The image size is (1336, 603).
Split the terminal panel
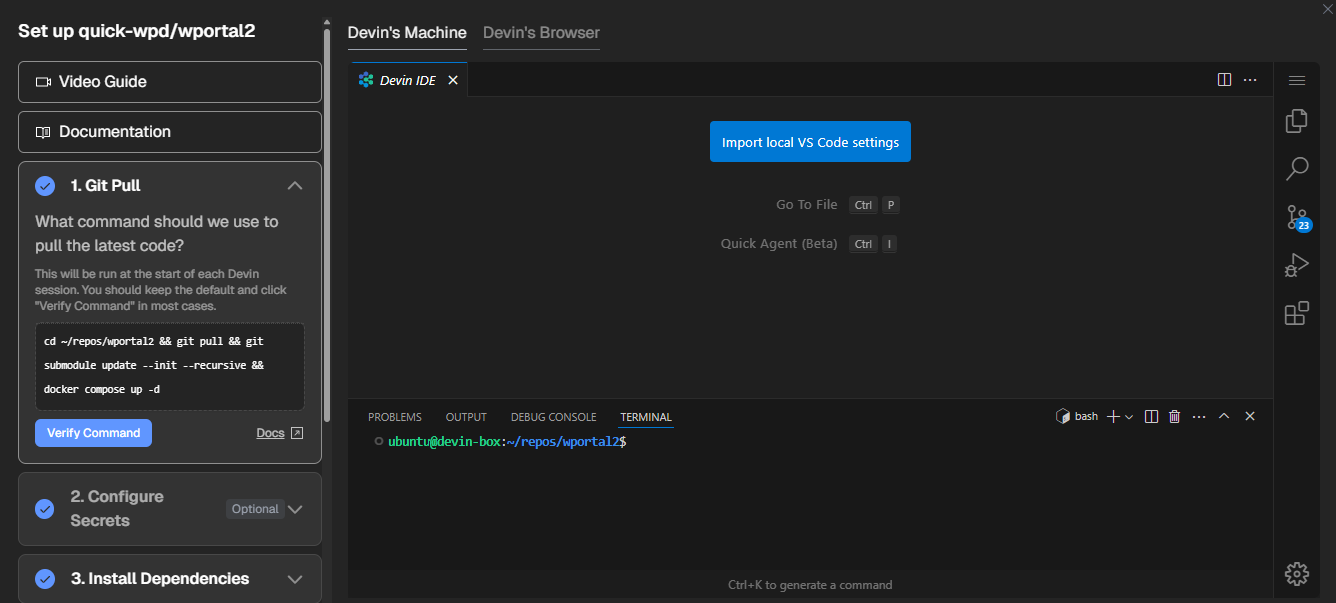tap(1151, 417)
